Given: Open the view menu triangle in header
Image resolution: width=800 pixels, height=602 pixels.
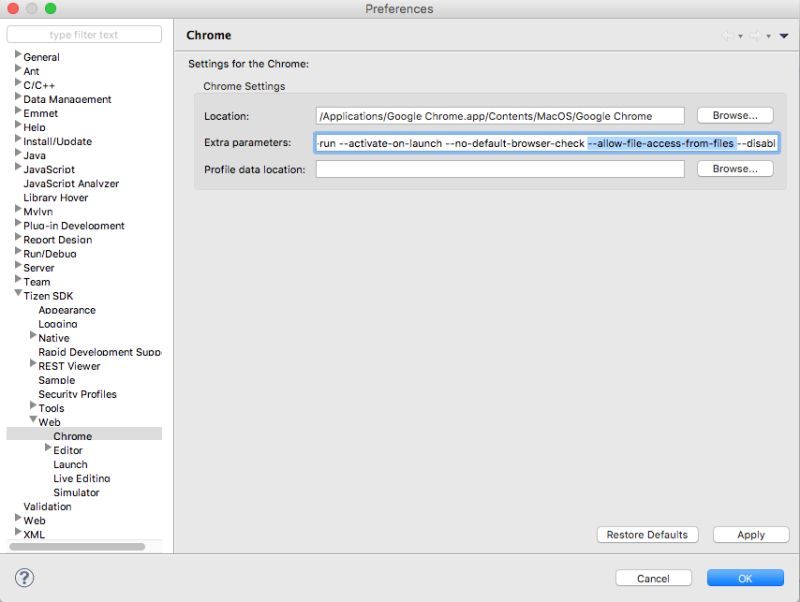Looking at the screenshot, I should tap(784, 36).
